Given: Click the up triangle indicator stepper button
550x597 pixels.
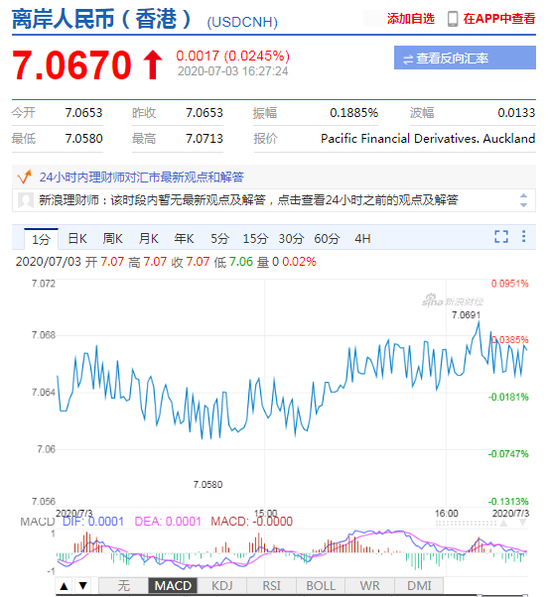Looking at the screenshot, I should tap(64, 586).
